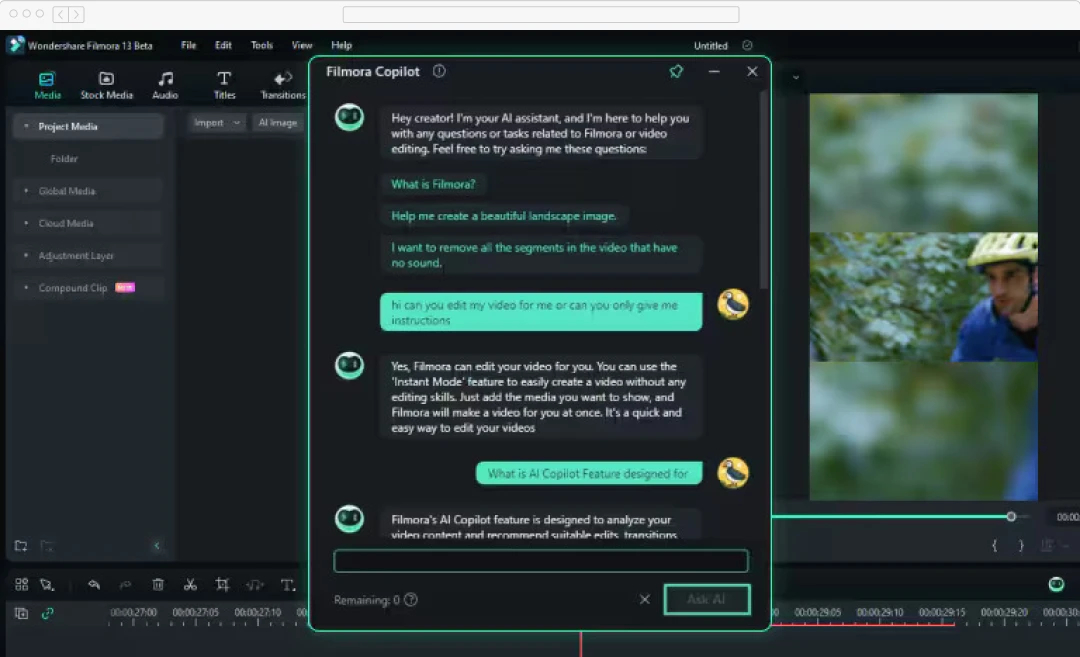Choose the 'remove all the segments' suggestion
Image resolution: width=1080 pixels, height=657 pixels.
pyautogui.click(x=541, y=255)
